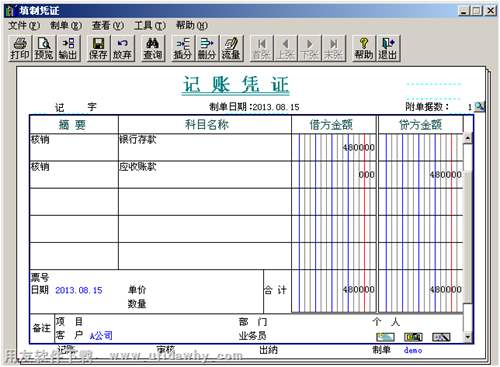Click the 合计 credit total 480000

click(445, 289)
